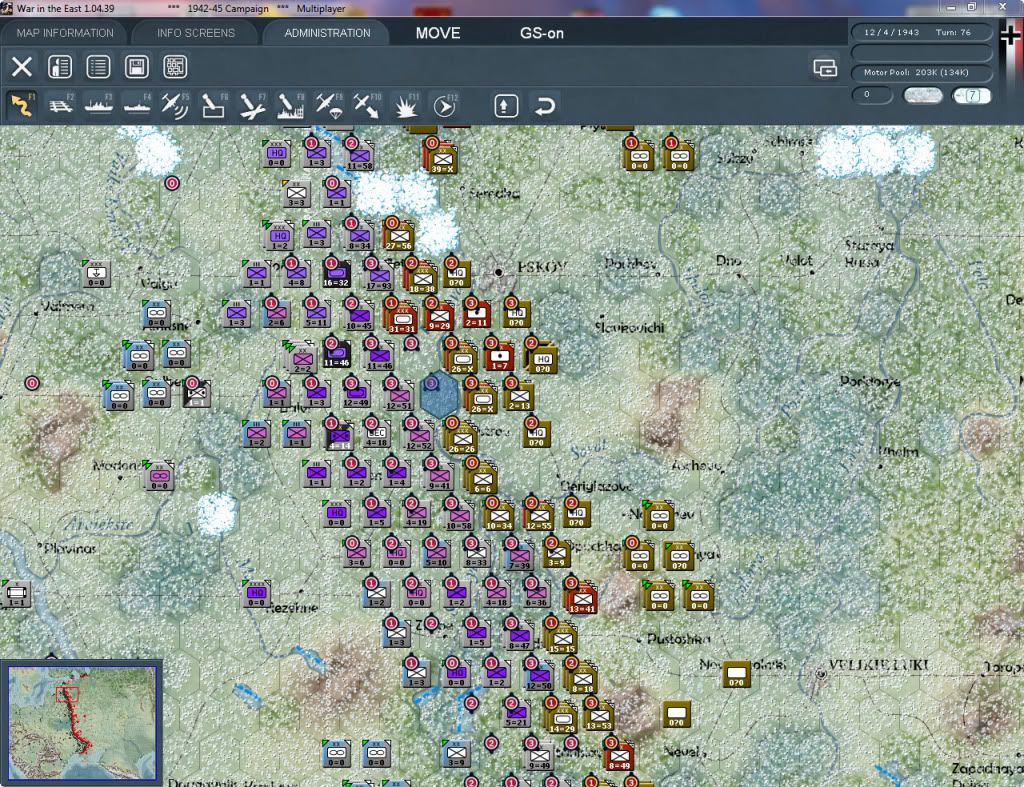This screenshot has width=1024, height=787.
Task: Select the F7 bomb airfield mode icon
Action: click(252, 105)
